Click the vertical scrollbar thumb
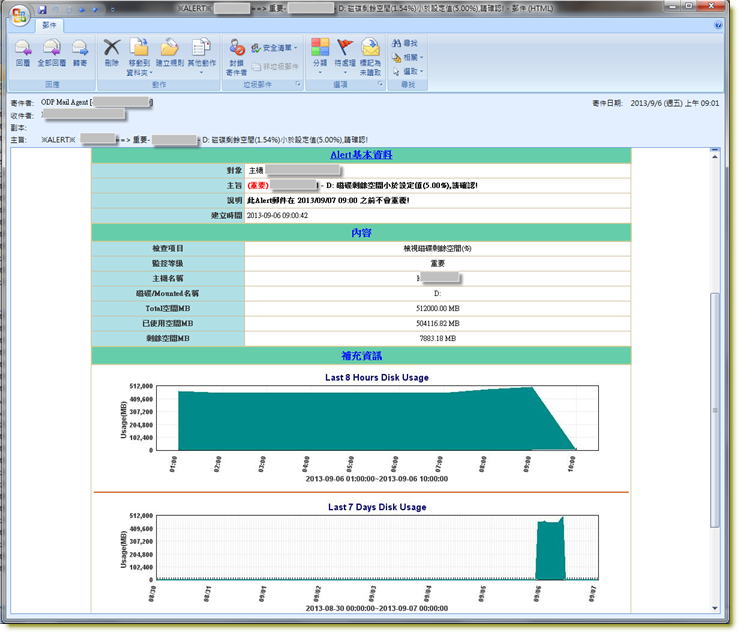The image size is (739, 633). 715,410
